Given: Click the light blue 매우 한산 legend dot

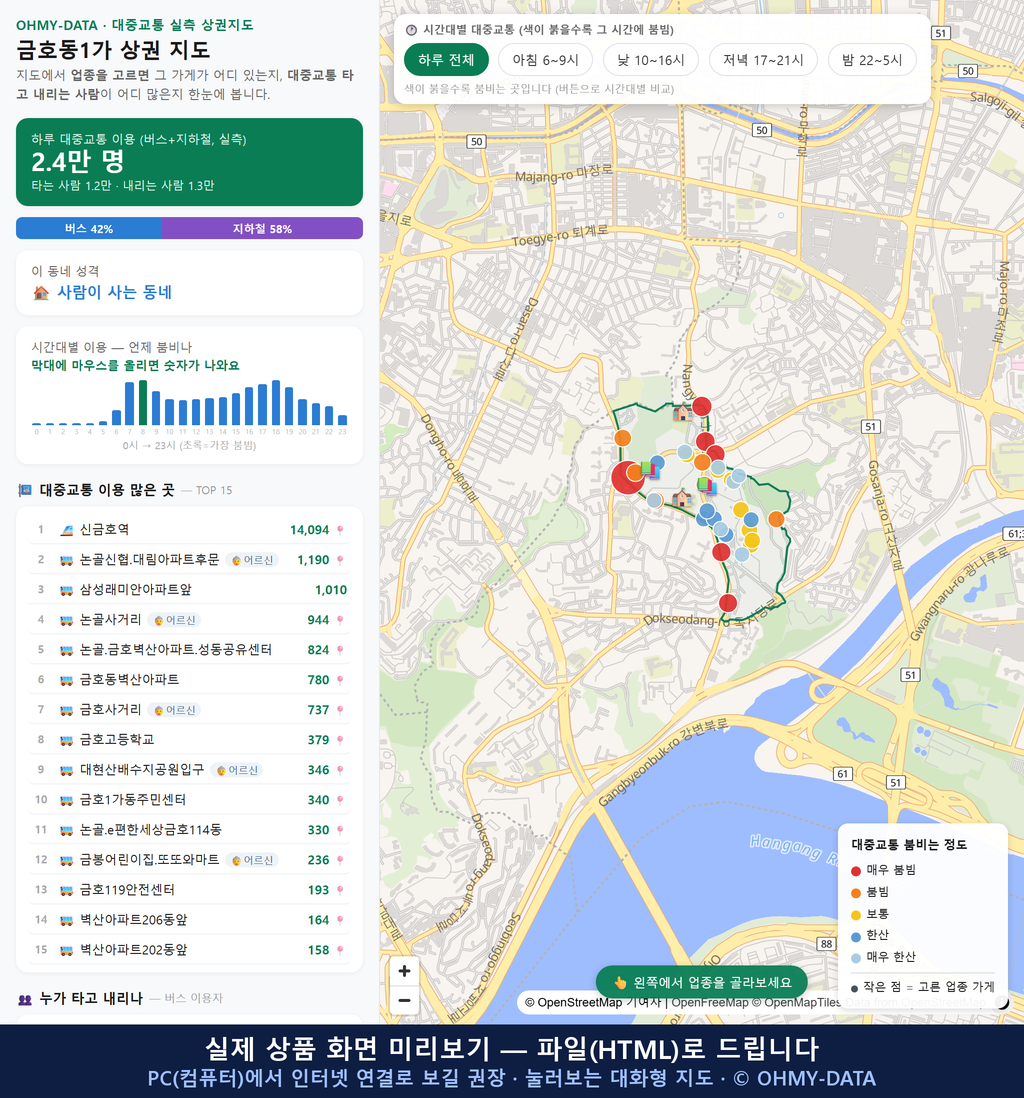Looking at the screenshot, I should (855, 958).
